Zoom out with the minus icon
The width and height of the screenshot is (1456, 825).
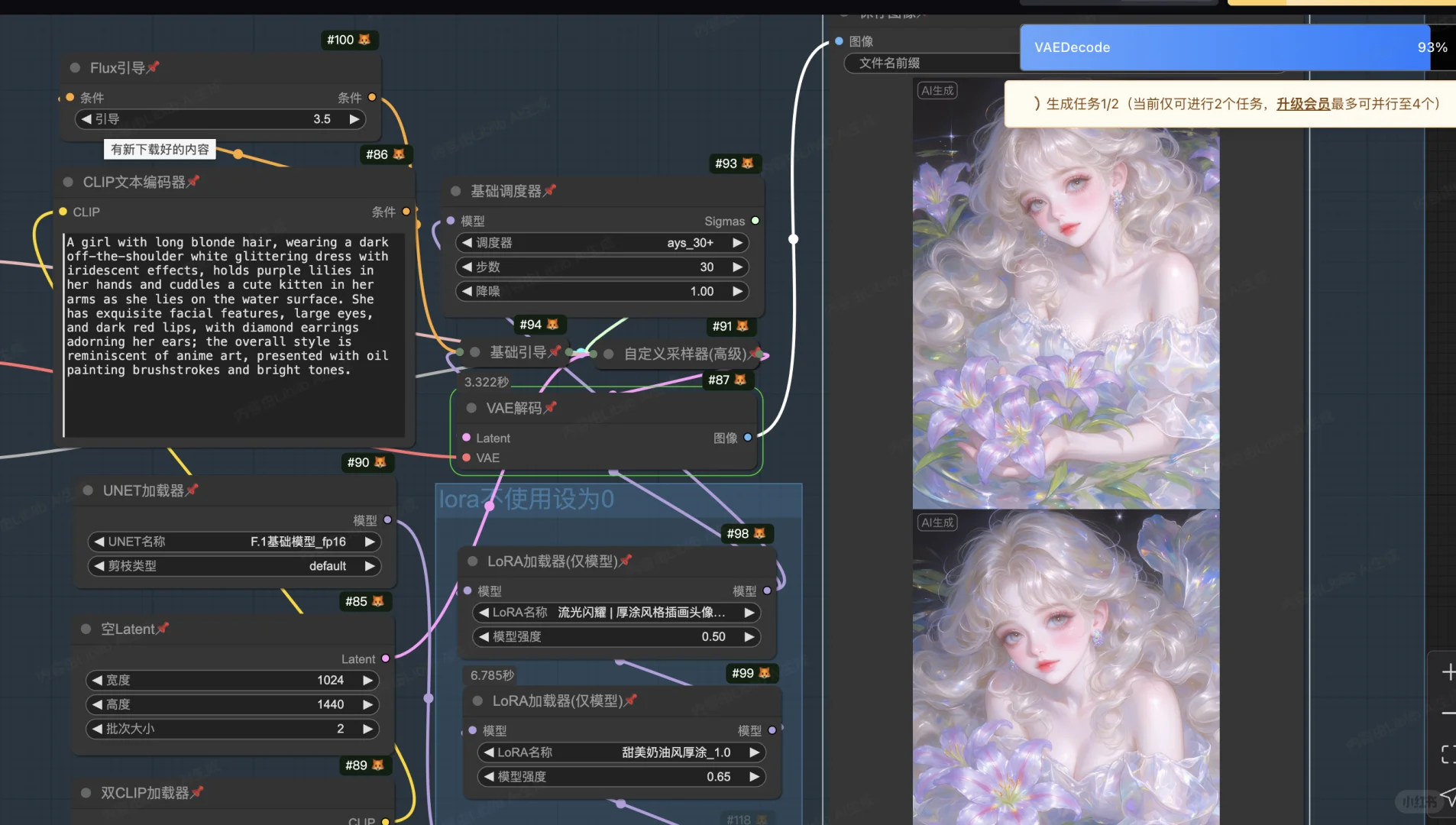click(1448, 713)
